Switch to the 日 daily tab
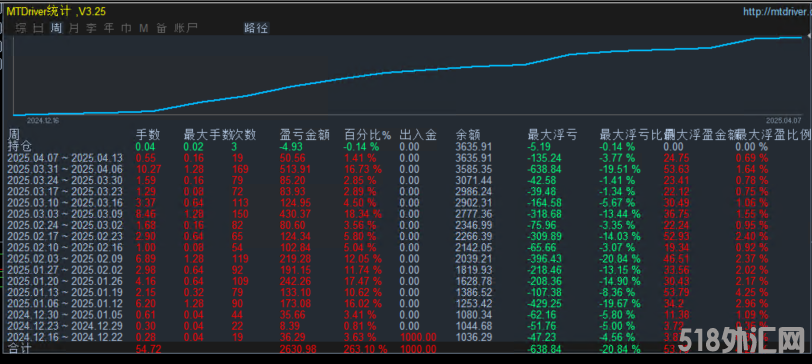812x364 pixels. [x=38, y=28]
